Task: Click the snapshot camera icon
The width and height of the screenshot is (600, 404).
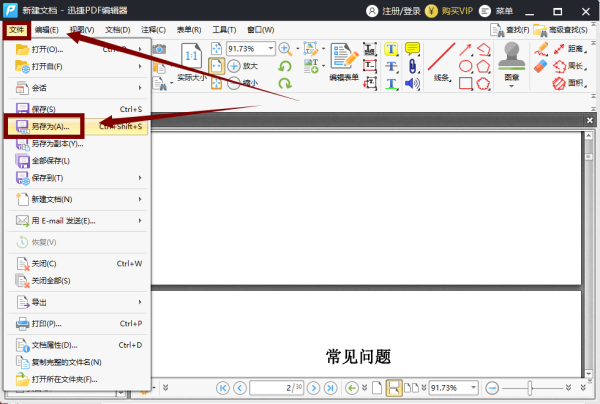Action: 159,49
